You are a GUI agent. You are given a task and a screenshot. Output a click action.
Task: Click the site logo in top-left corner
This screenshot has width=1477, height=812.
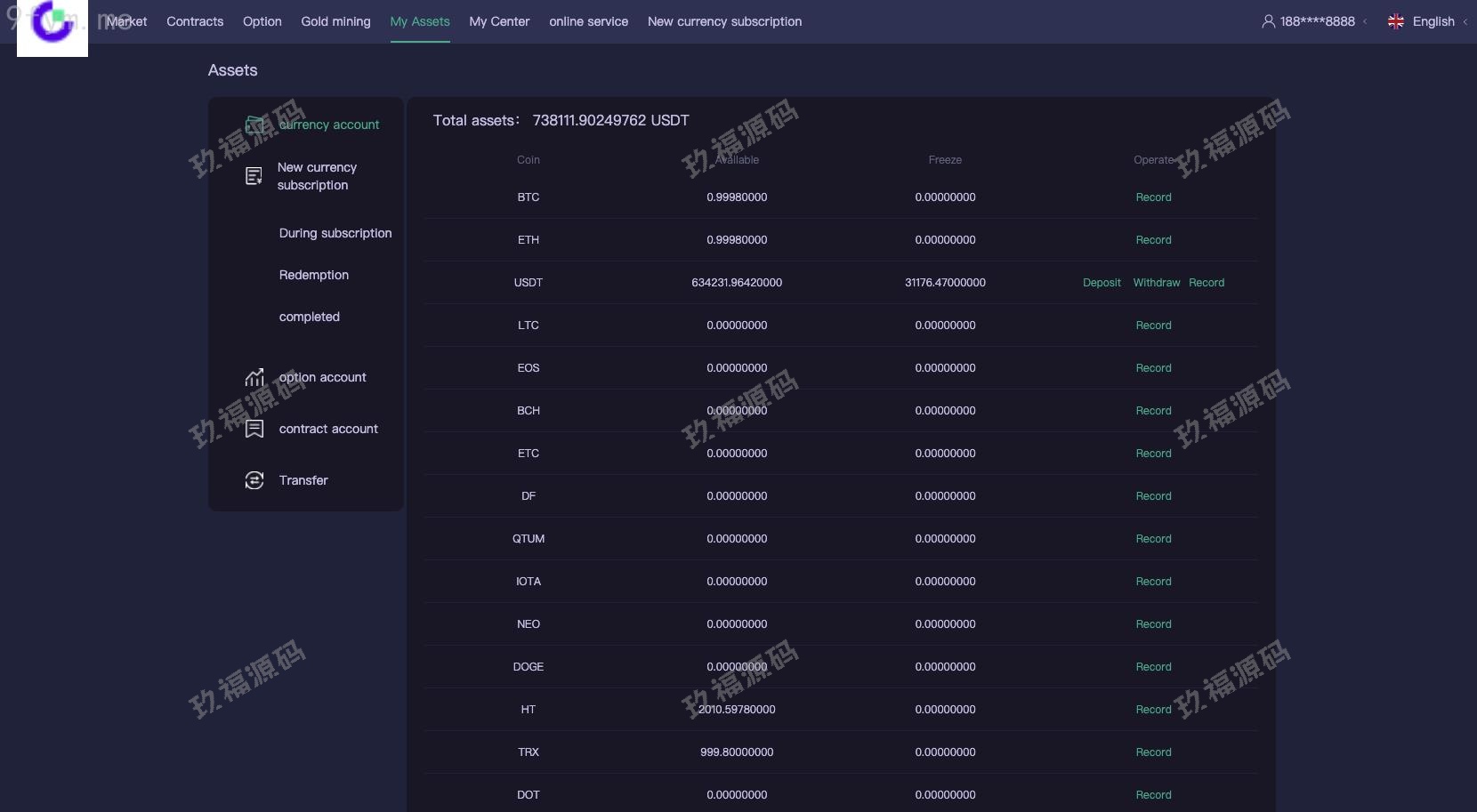52,27
